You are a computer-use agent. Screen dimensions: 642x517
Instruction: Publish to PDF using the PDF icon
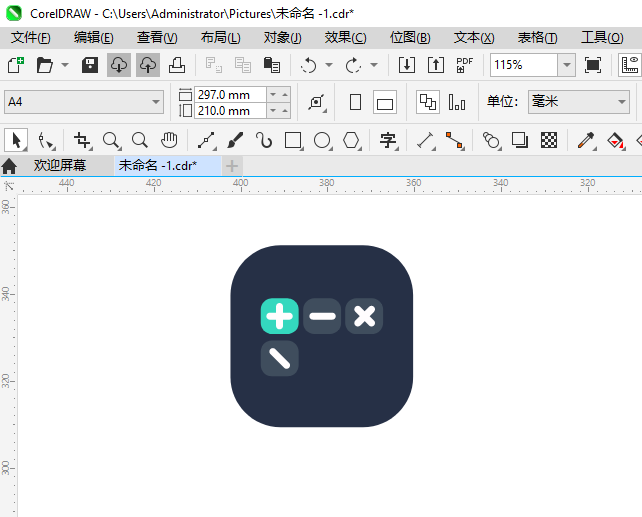coord(465,65)
